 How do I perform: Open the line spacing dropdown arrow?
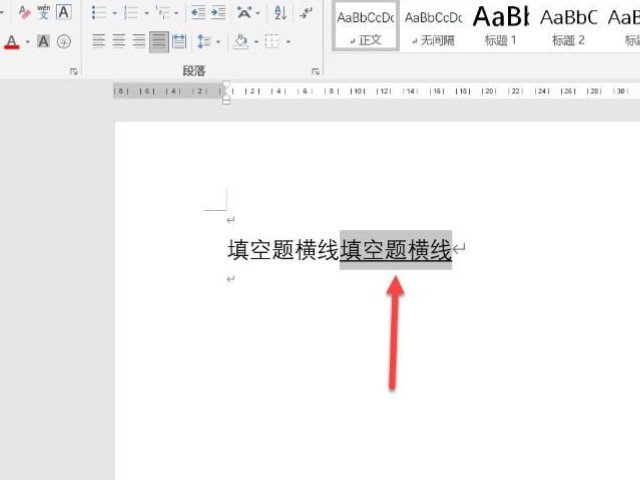(218, 42)
